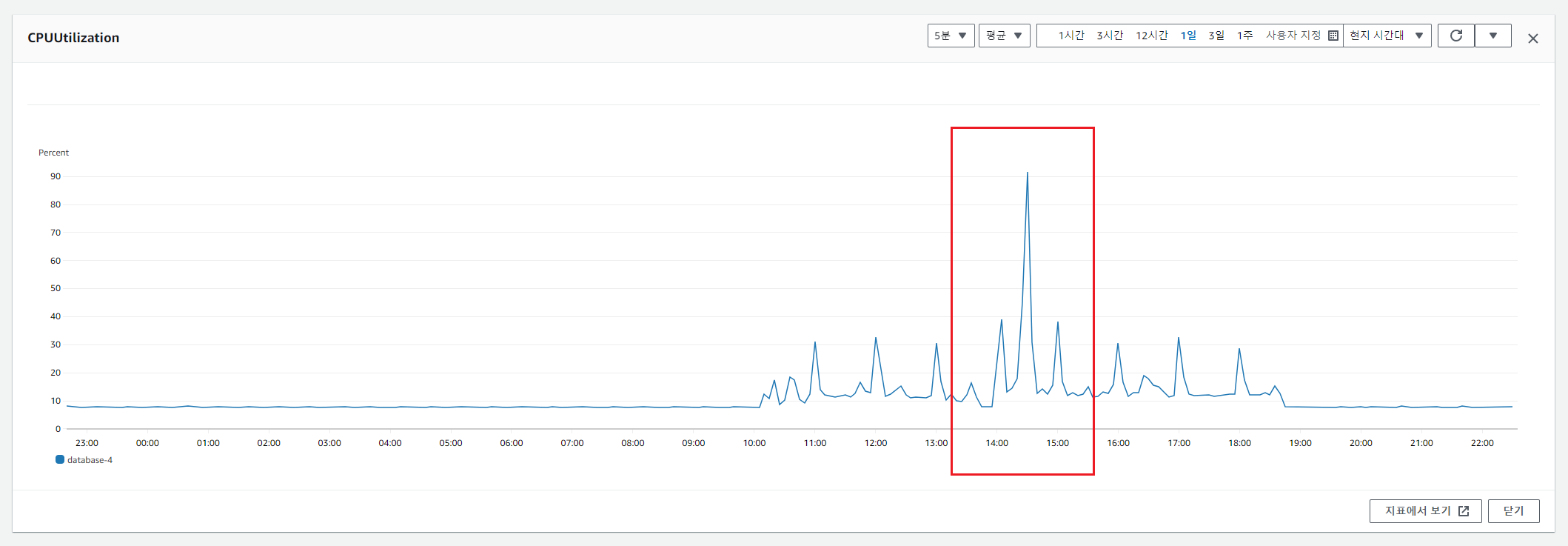Click the 사용자 지정 custom range option
The image size is (1568, 546).
(1293, 36)
